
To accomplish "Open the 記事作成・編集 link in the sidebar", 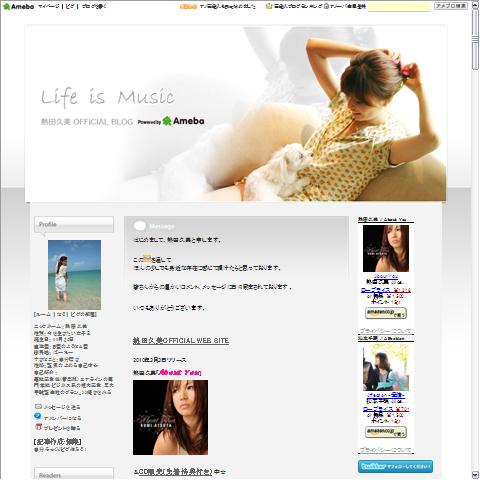I will [58, 442].
